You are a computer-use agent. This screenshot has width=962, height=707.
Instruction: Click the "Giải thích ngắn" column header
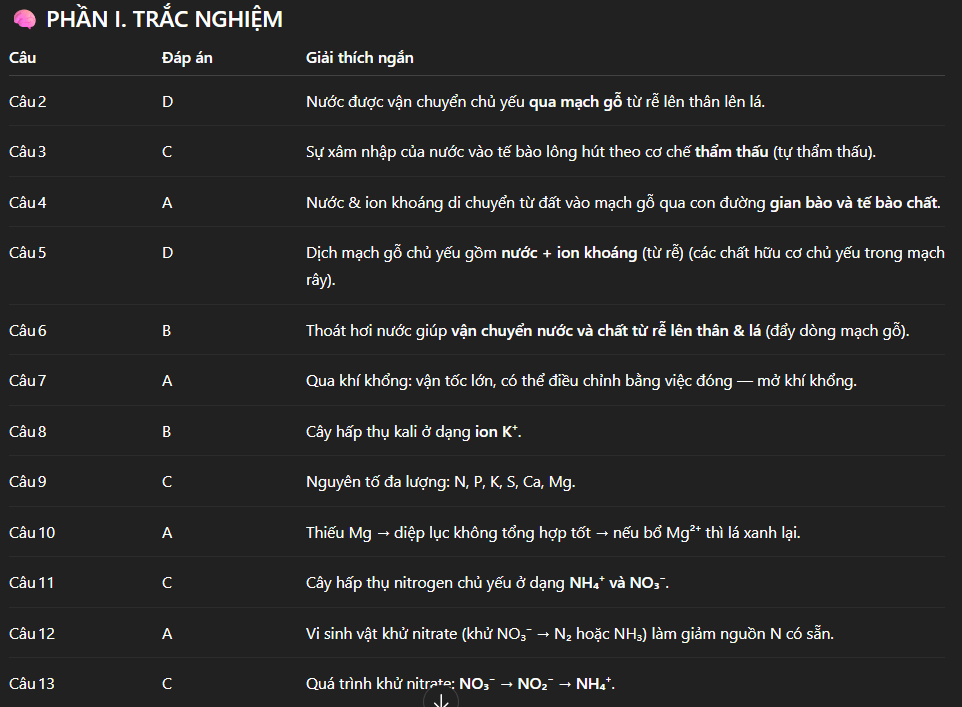click(359, 58)
